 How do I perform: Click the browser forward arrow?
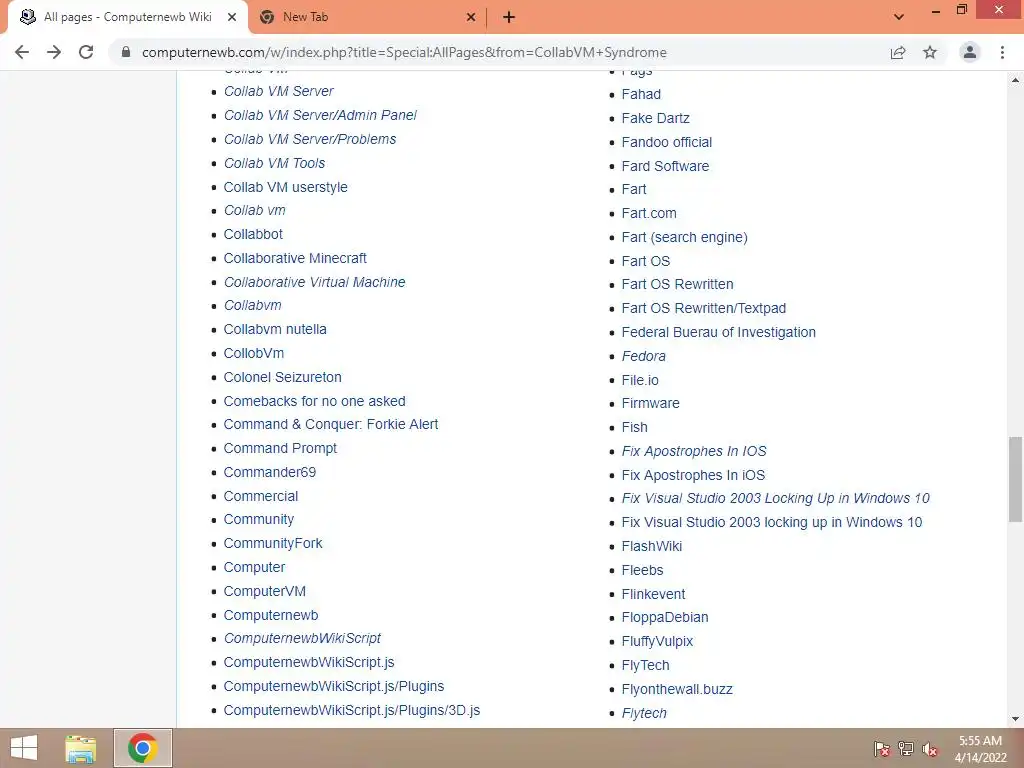[x=54, y=52]
